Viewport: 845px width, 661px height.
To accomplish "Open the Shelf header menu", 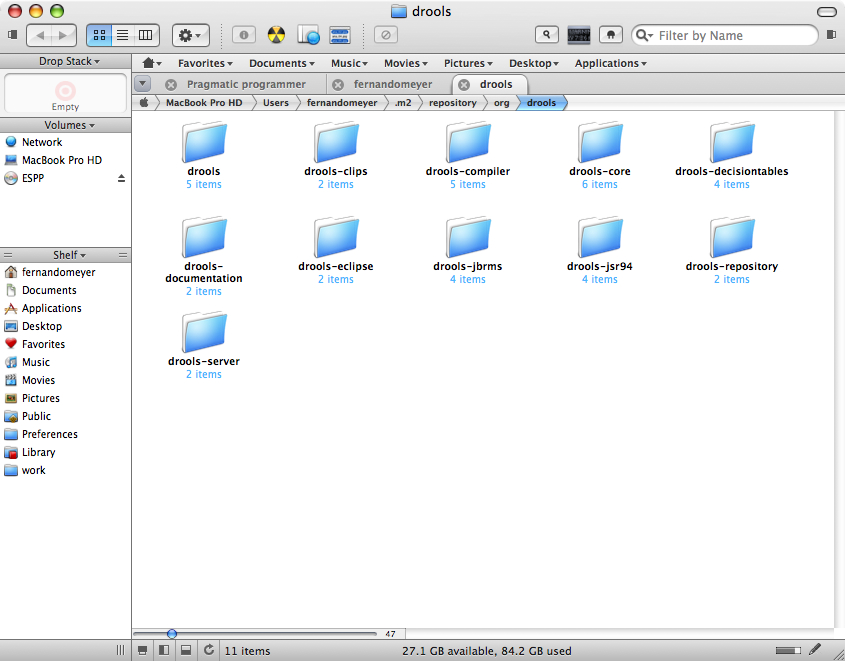I will coord(69,255).
